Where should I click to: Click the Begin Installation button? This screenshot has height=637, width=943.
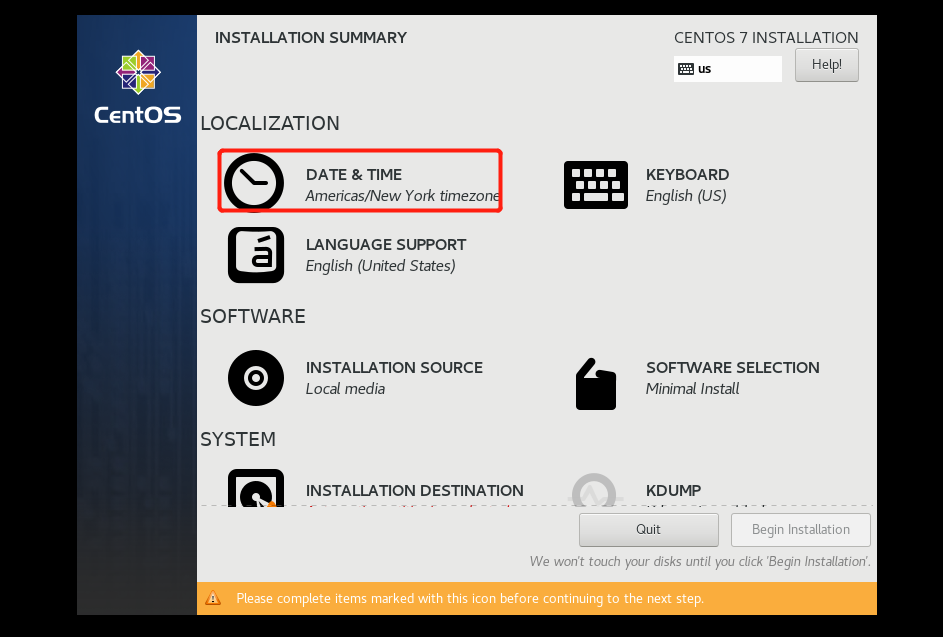800,529
